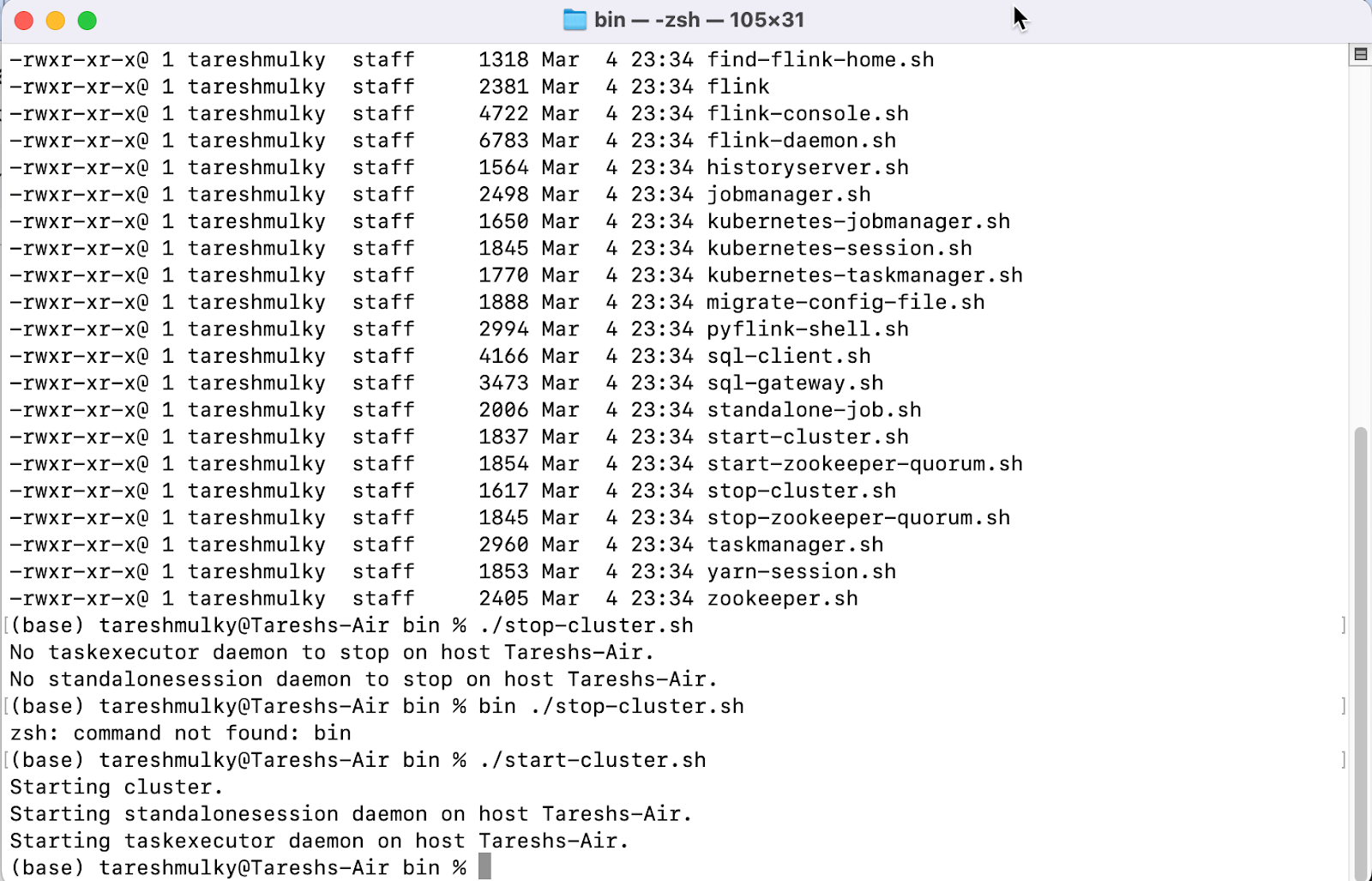
Task: Click the cursor block at the last prompt
Action: point(484,866)
